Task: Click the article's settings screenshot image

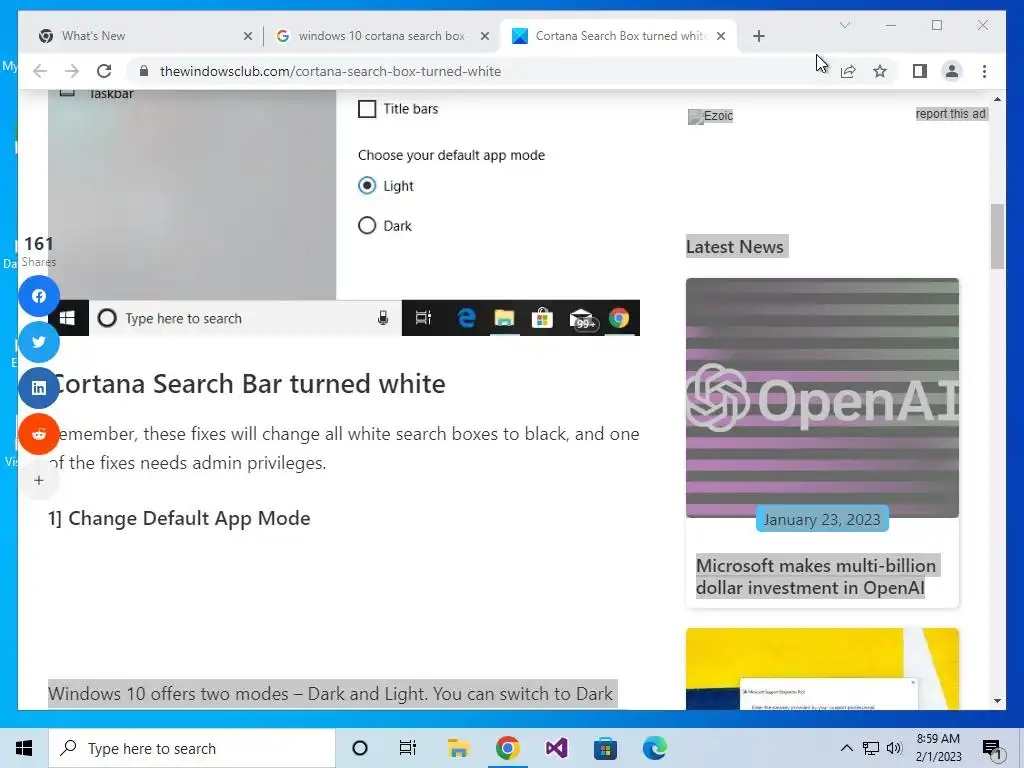Action: [x=344, y=212]
